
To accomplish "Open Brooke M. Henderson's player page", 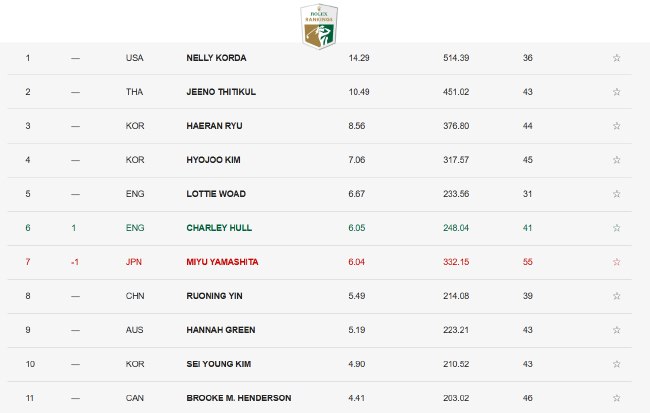I will point(239,398).
